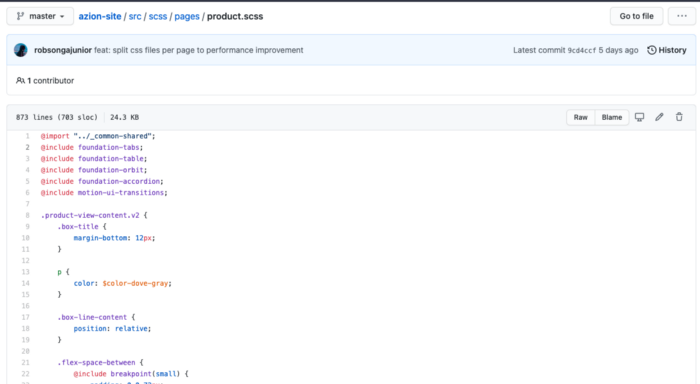Open latest commit 9cd4ccf
This screenshot has width=700, height=384.
tap(581, 50)
